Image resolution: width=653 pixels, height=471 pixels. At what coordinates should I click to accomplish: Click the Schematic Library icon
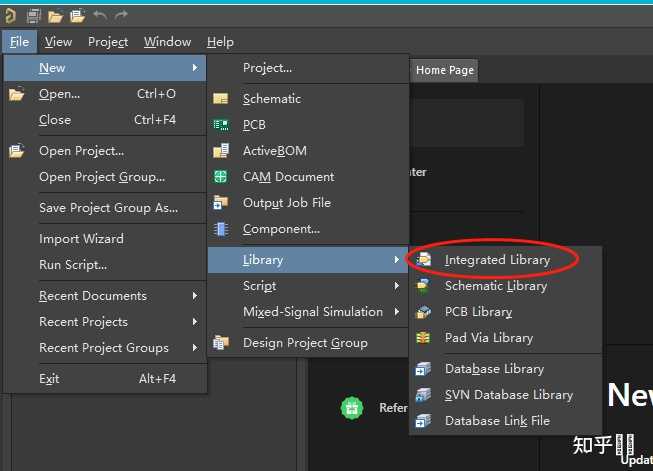tap(423, 286)
